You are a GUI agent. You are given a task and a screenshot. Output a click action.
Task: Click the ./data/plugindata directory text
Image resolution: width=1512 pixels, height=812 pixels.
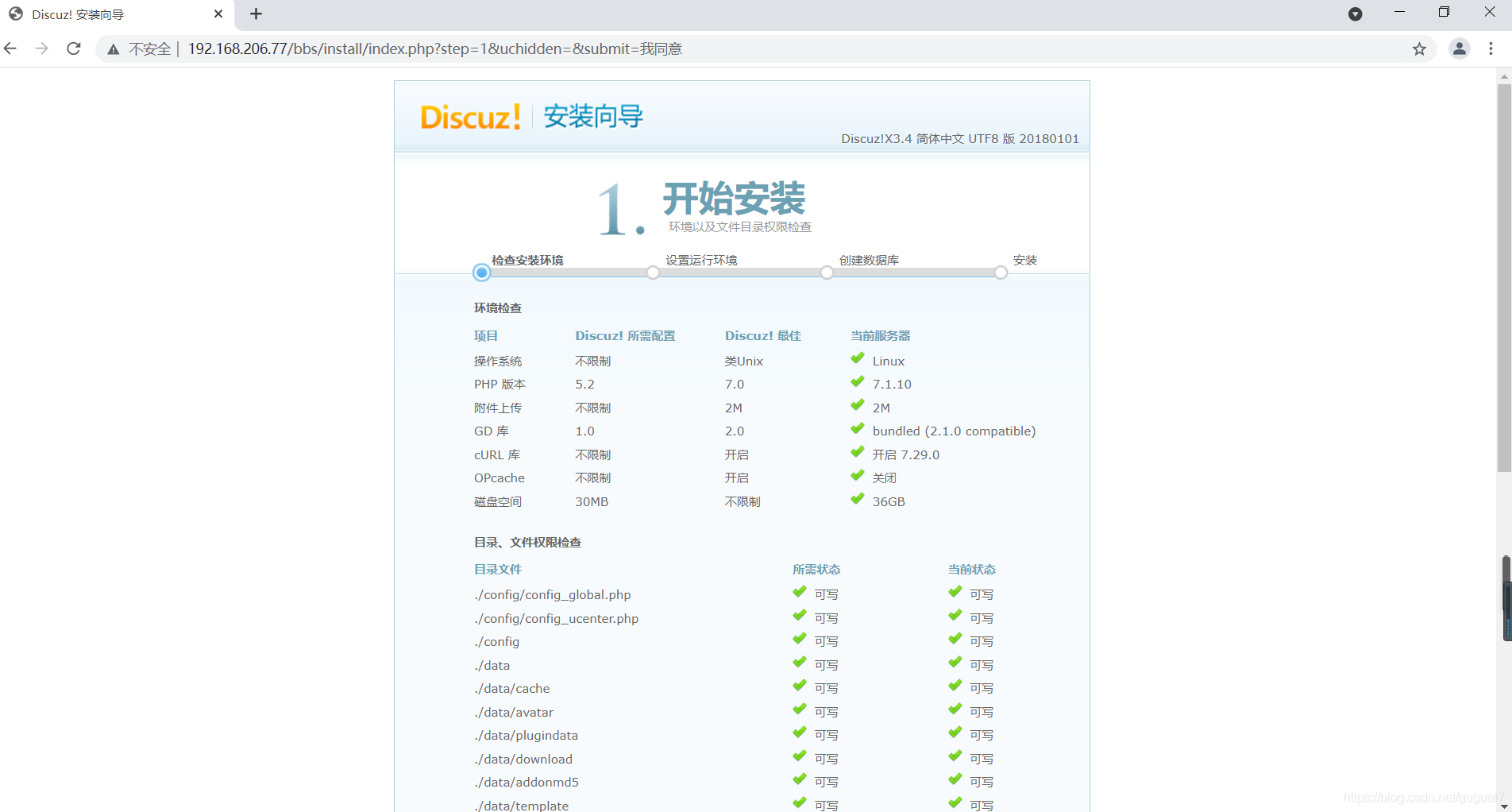click(526, 736)
